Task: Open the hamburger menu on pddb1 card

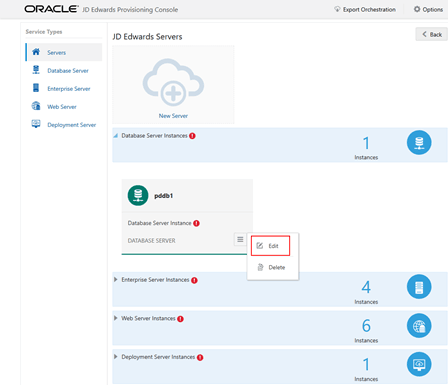Action: (240, 239)
